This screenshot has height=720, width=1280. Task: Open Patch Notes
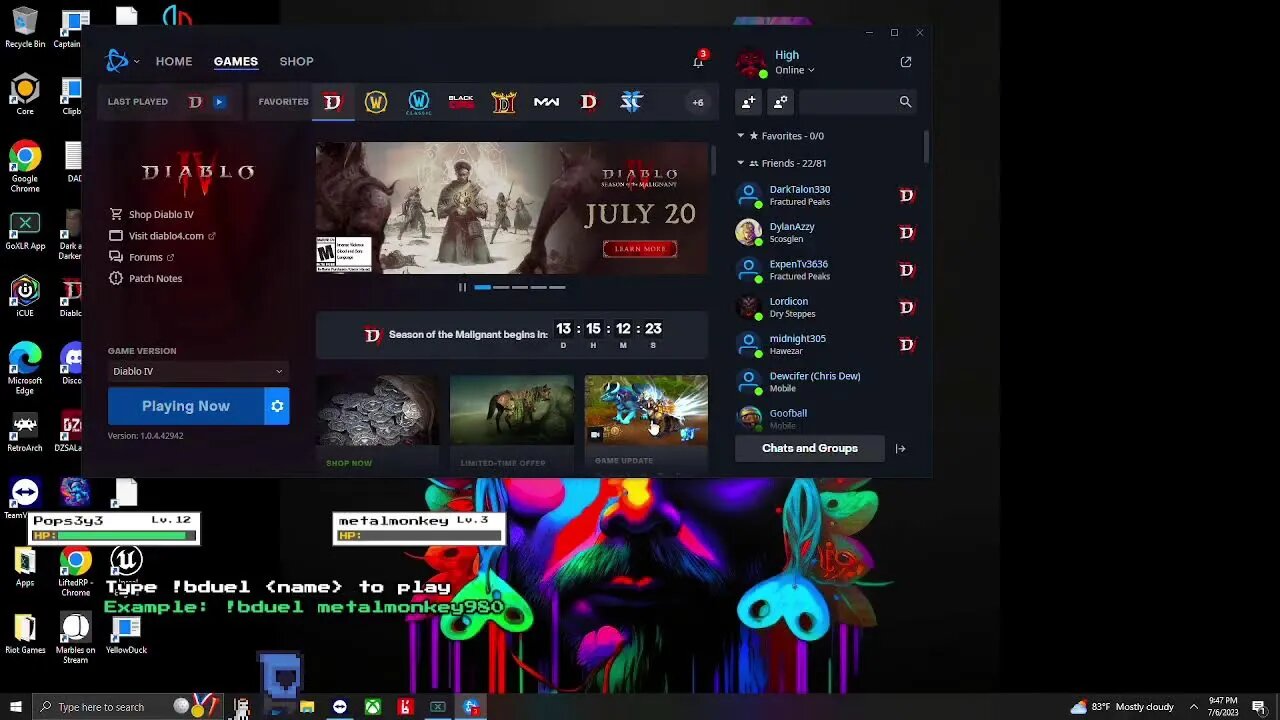(146, 278)
